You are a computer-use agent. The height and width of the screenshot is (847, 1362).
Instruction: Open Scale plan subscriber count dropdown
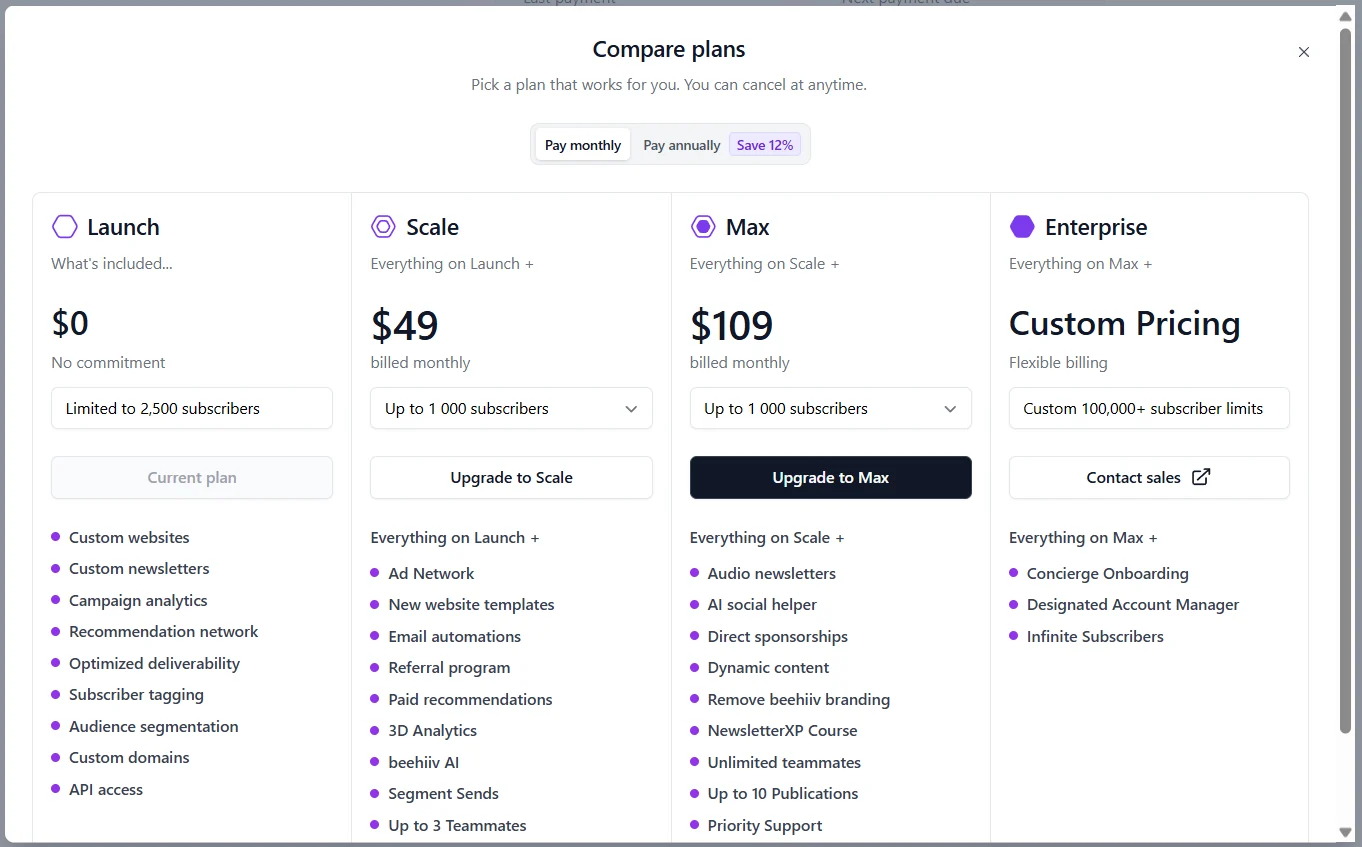(x=511, y=408)
